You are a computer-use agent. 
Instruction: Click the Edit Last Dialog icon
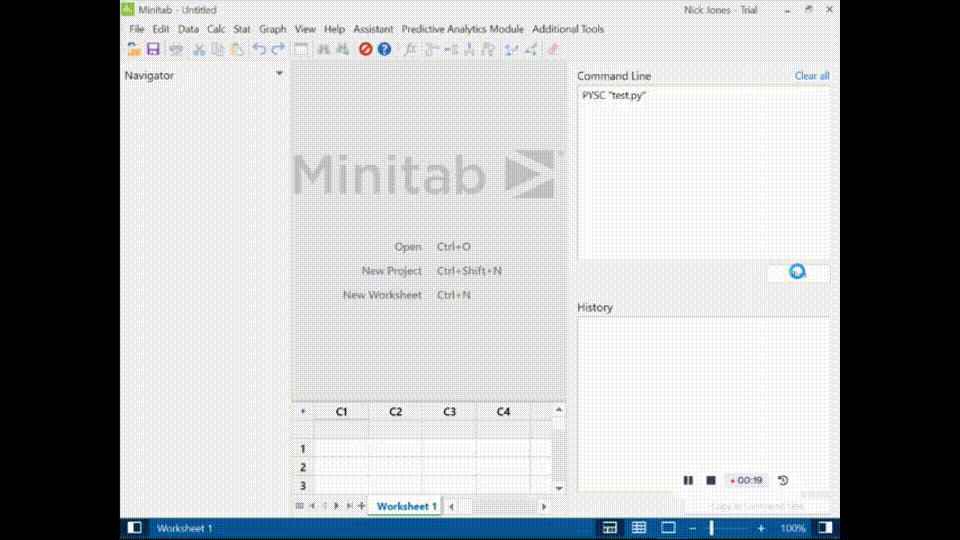[x=301, y=49]
